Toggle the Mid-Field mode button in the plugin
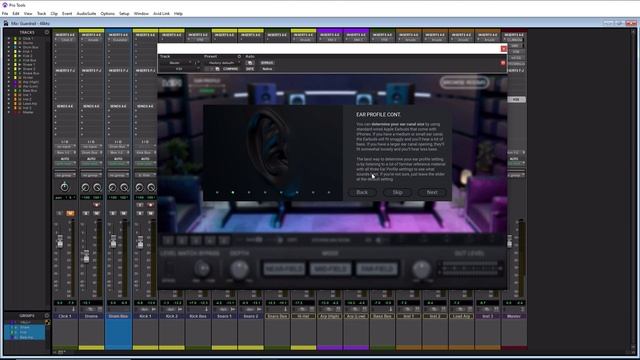This screenshot has width=640, height=360. pyautogui.click(x=330, y=269)
